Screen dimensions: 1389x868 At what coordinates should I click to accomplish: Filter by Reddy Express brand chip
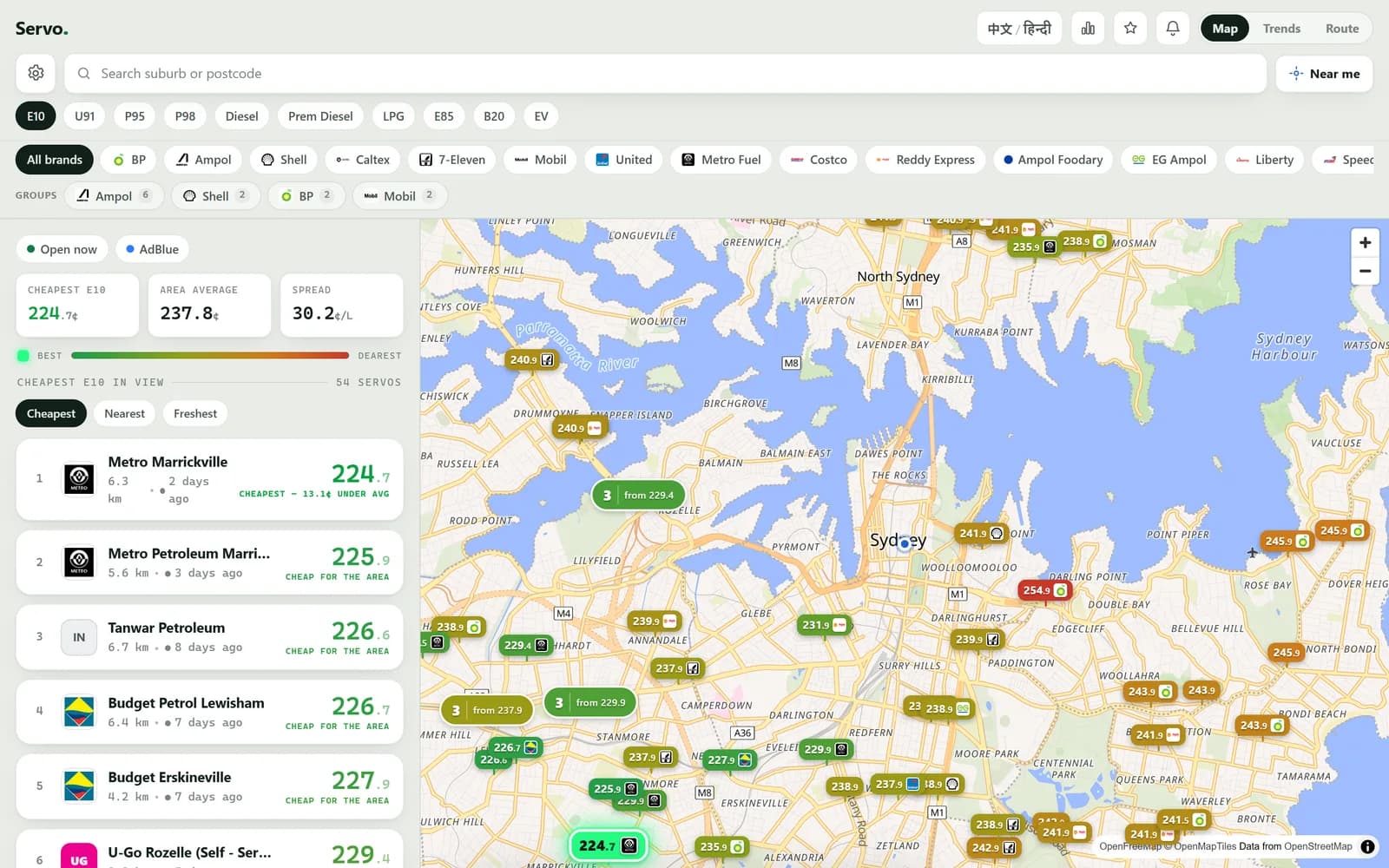click(x=925, y=160)
